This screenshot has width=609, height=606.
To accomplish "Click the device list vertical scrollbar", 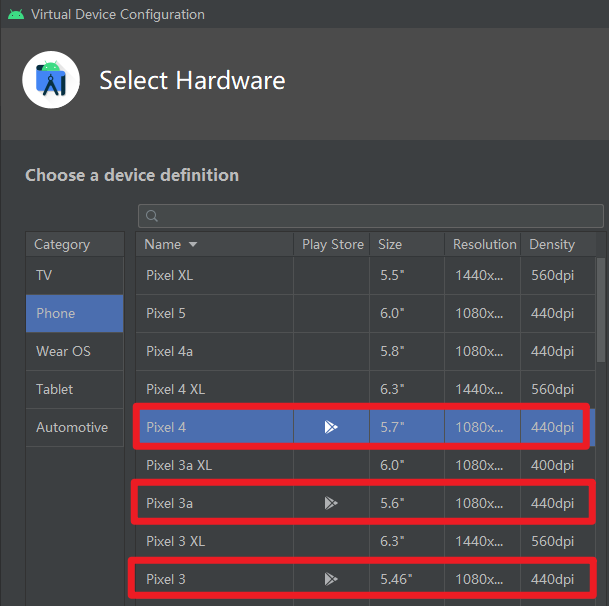I will 601,310.
